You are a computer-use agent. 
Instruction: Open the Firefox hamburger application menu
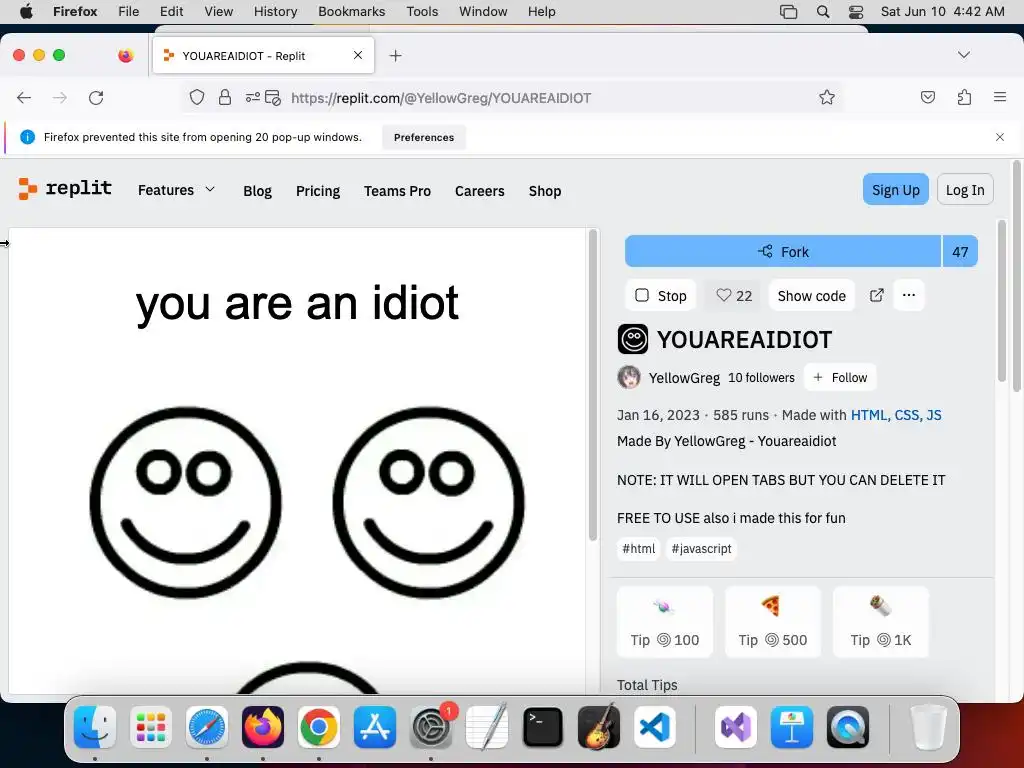pos(1000,97)
